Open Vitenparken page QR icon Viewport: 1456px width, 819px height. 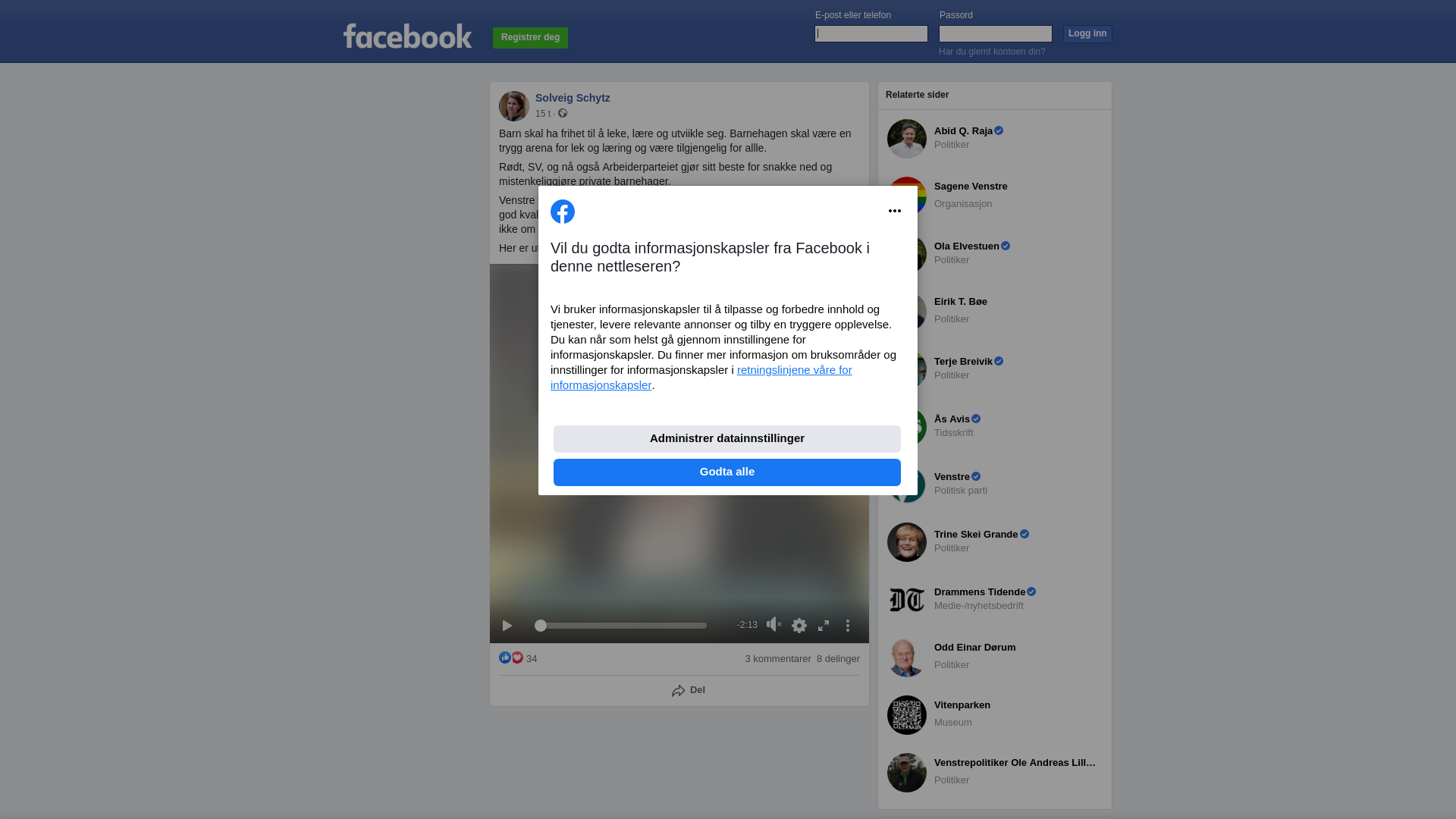tap(907, 715)
